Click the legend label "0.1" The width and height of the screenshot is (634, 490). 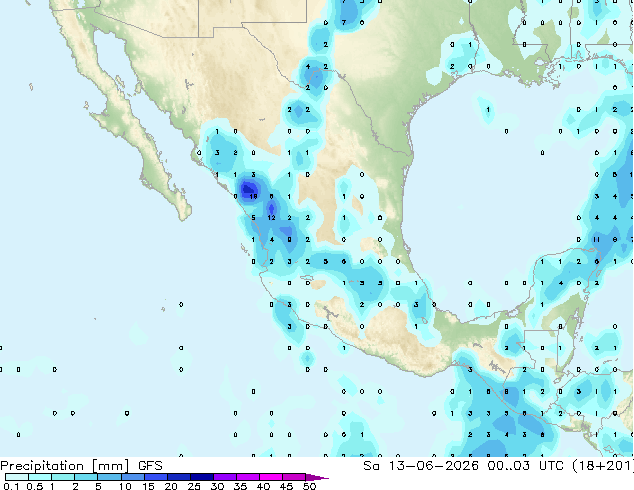pos(11,486)
